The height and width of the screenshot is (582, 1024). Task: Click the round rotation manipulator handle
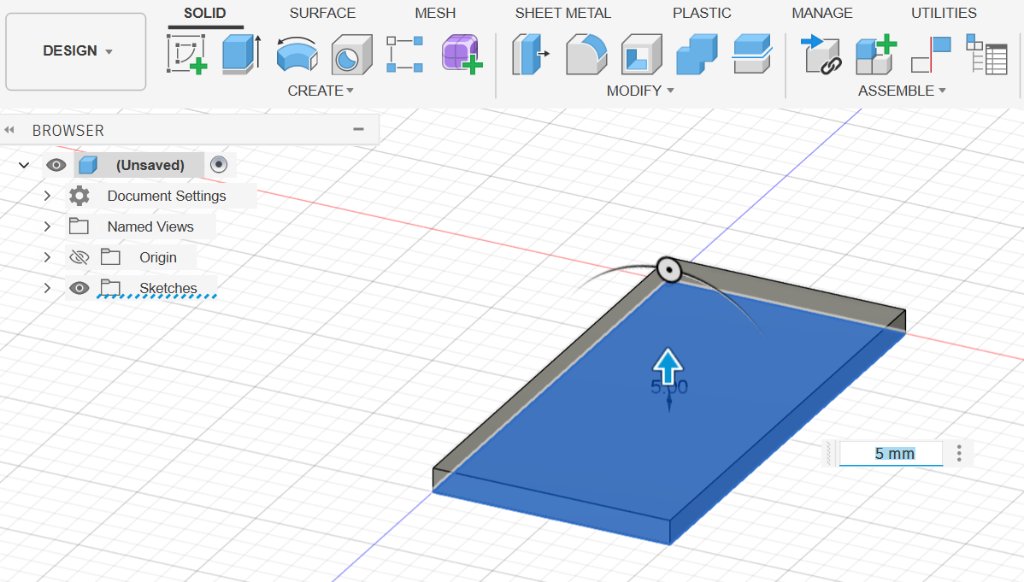coord(669,269)
